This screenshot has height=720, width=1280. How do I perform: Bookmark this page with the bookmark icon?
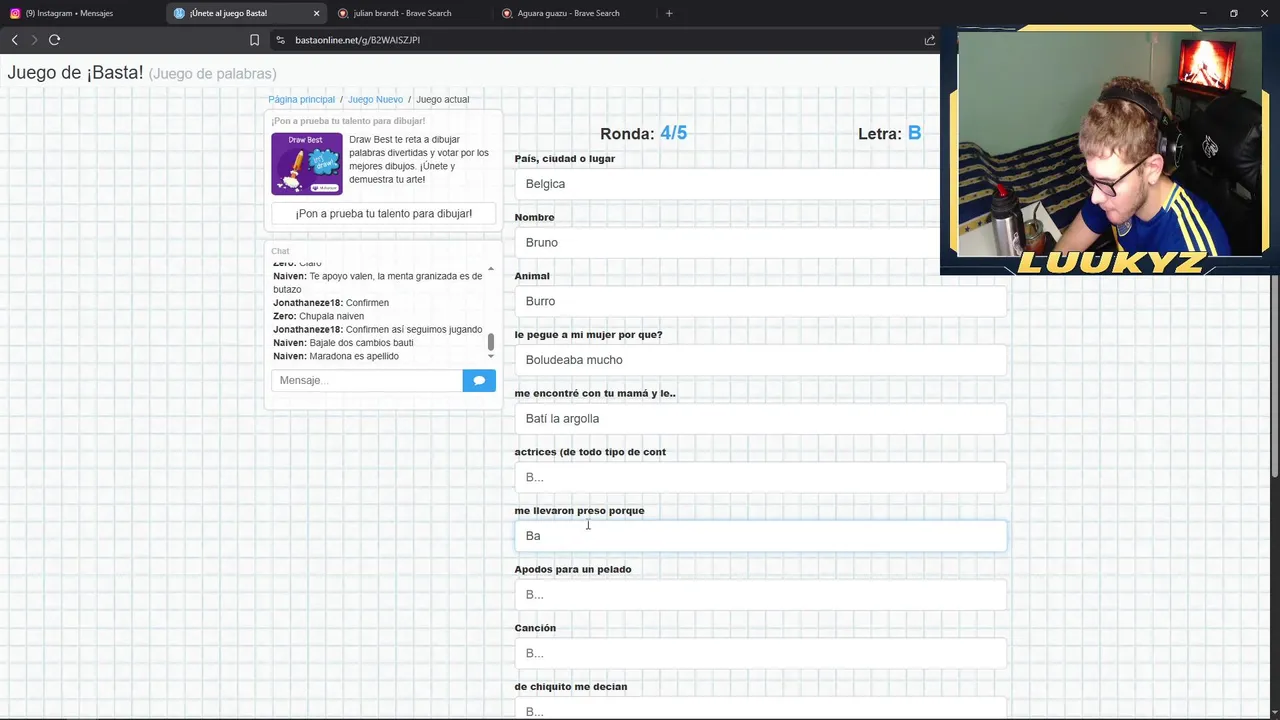point(254,40)
